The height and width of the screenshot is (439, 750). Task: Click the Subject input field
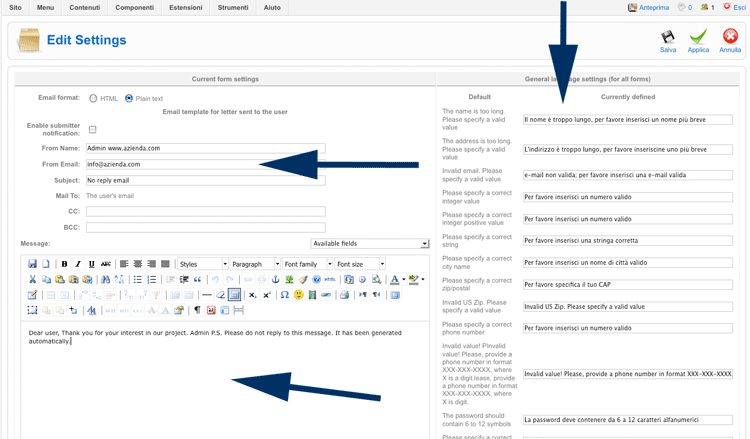[x=206, y=180]
